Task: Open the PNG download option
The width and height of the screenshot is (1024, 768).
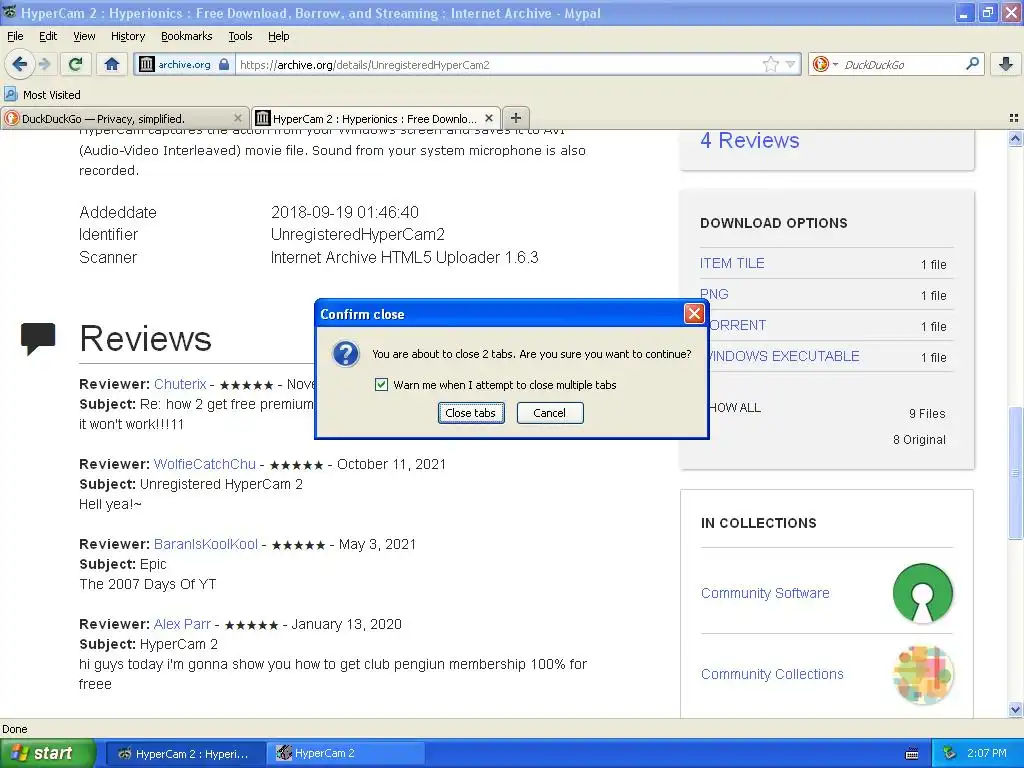Action: tap(714, 294)
